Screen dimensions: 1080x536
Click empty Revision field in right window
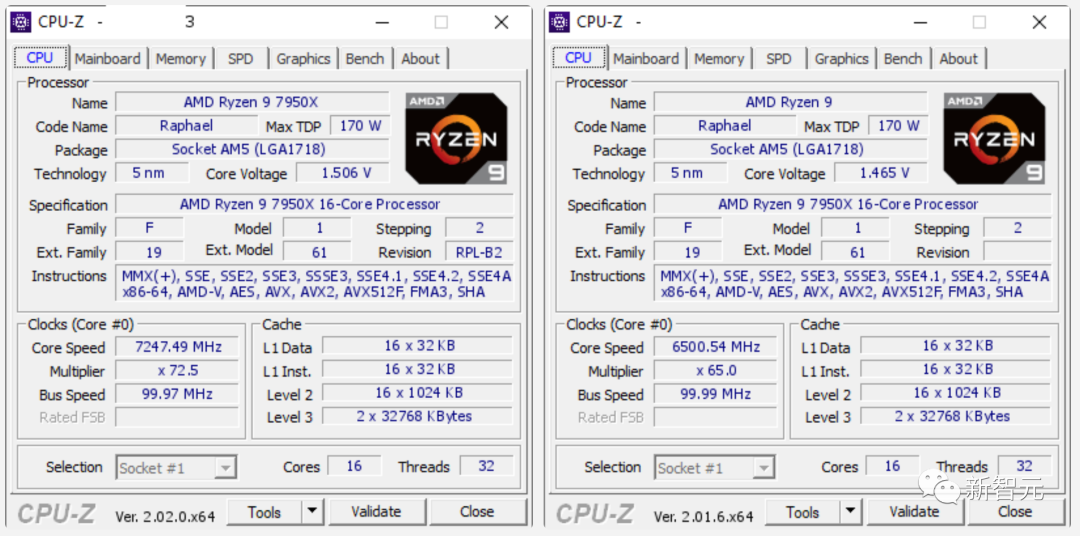pos(1017,251)
